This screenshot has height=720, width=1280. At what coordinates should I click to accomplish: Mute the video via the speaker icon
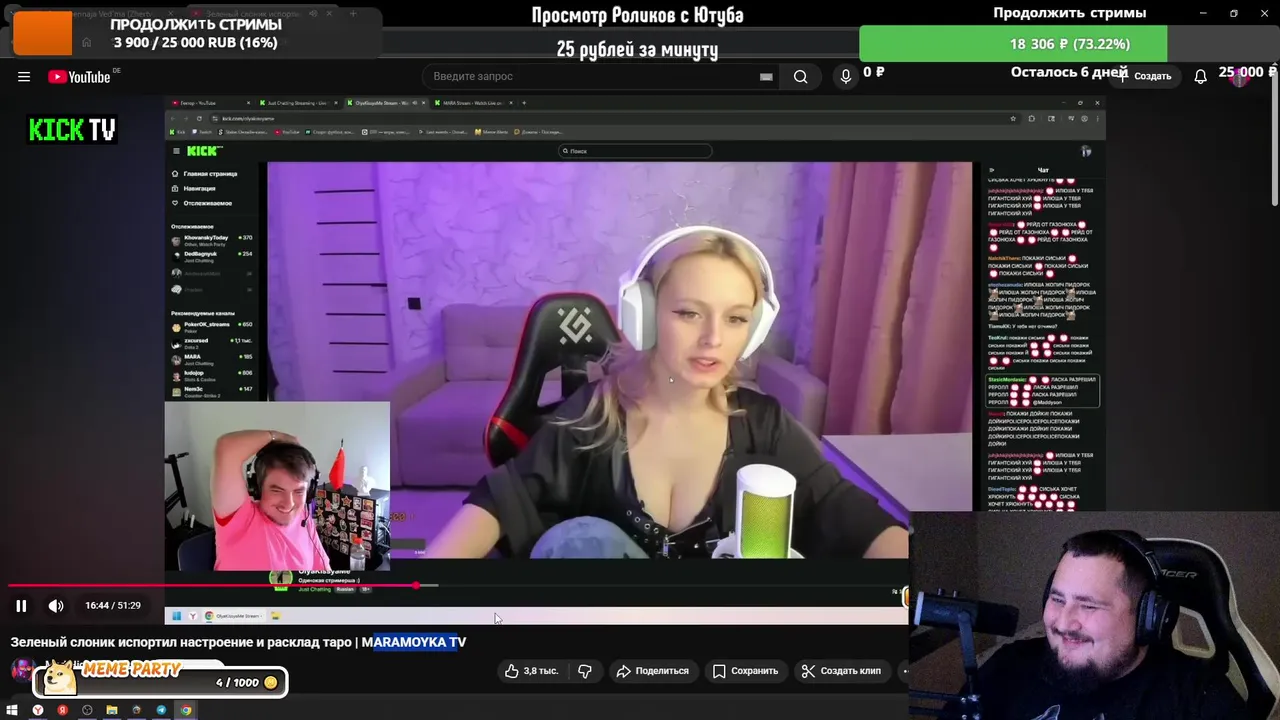[56, 605]
